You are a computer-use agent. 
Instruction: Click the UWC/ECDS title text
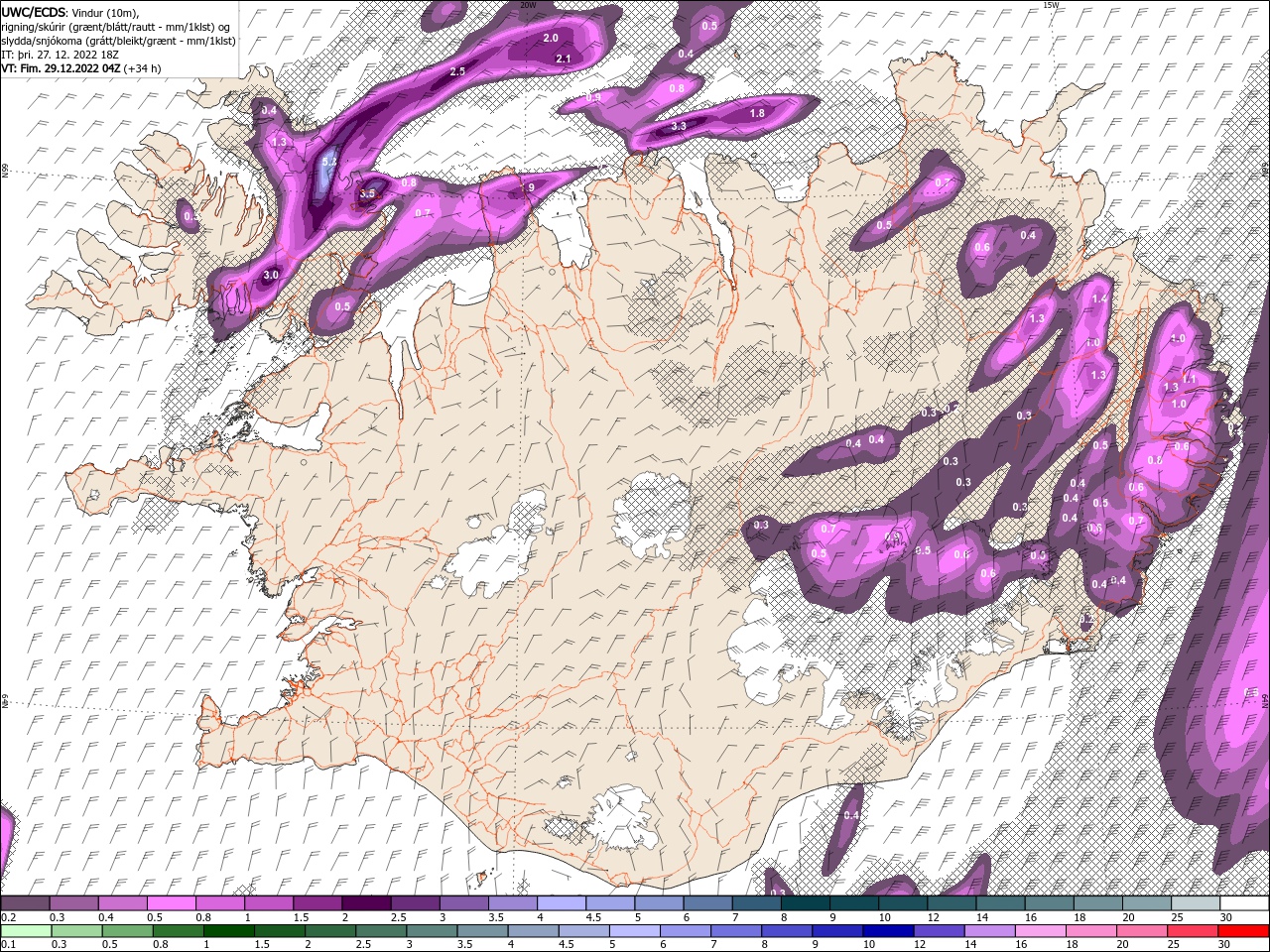[x=34, y=11]
